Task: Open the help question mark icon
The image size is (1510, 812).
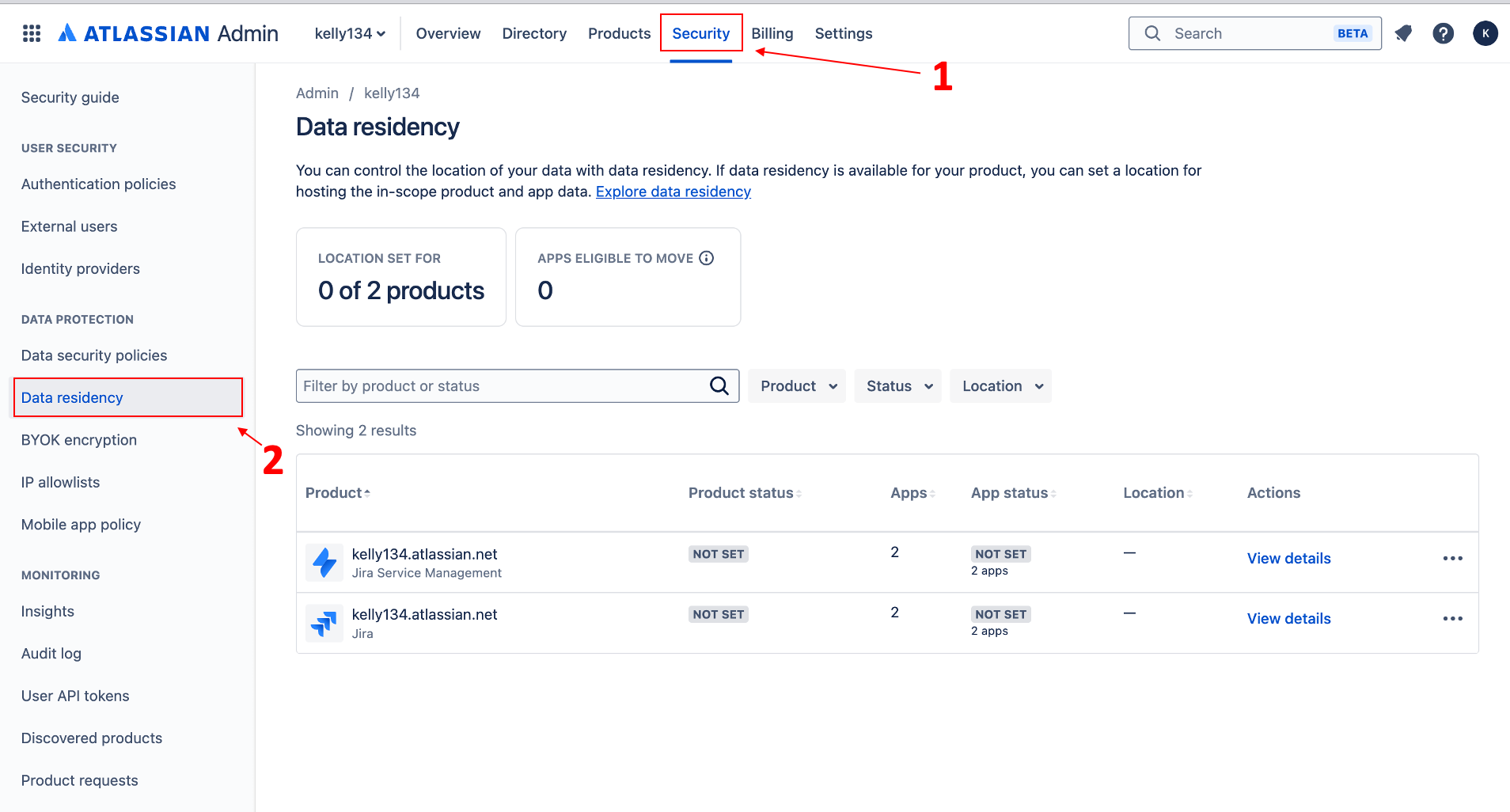Action: pyautogui.click(x=1443, y=33)
